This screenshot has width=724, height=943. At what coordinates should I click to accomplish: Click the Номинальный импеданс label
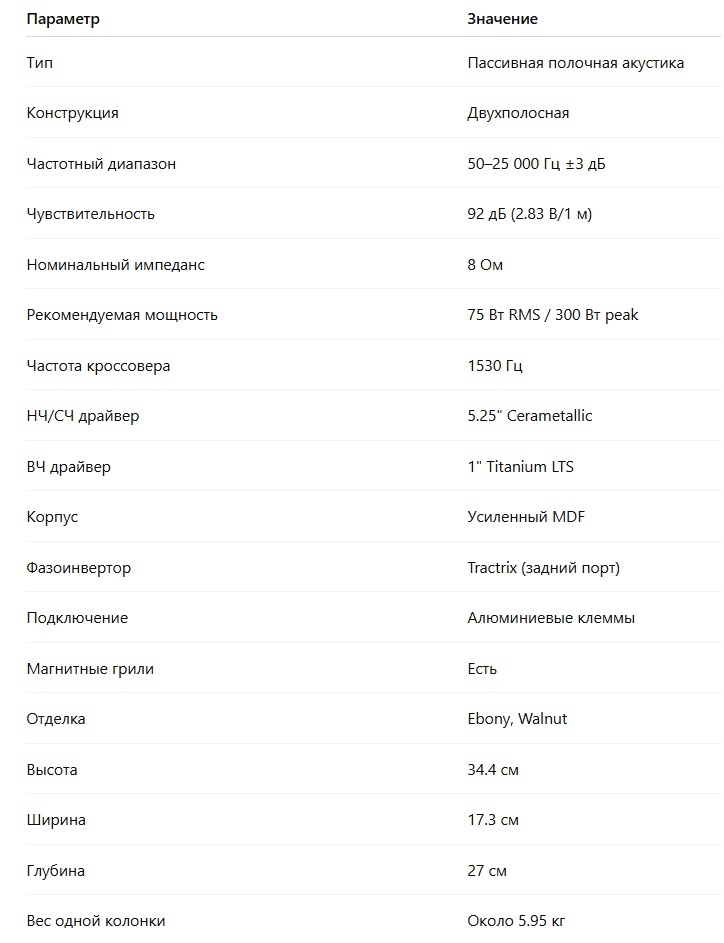[x=115, y=265]
